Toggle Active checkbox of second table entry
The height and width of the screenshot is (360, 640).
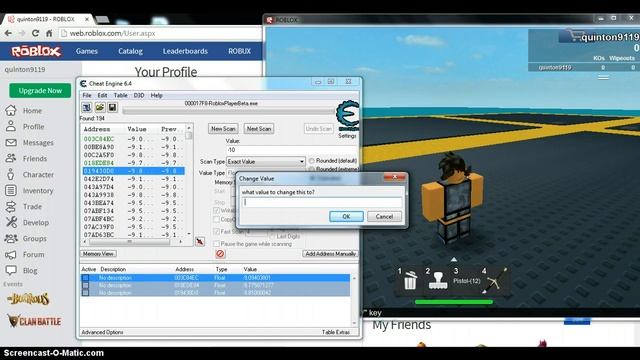(x=85, y=285)
